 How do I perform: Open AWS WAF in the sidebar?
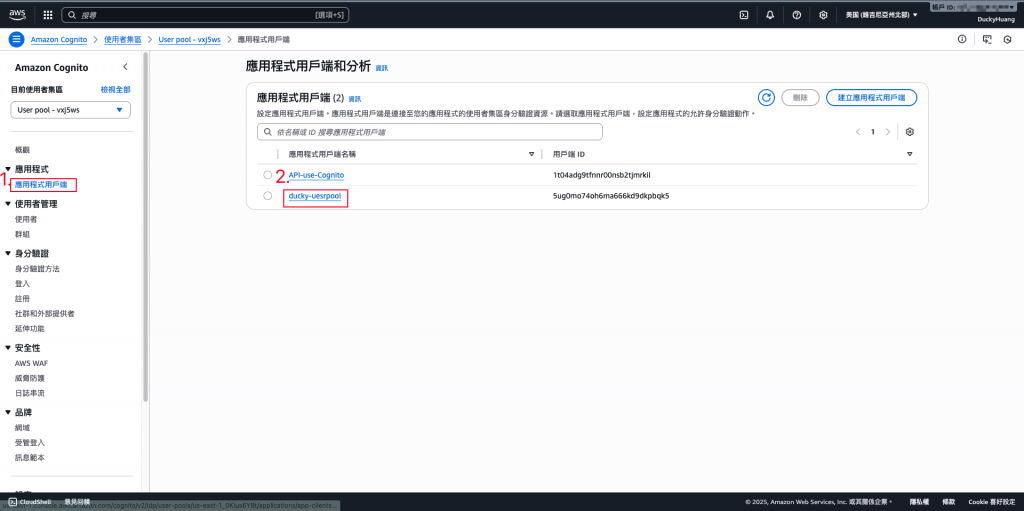pyautogui.click(x=31, y=363)
